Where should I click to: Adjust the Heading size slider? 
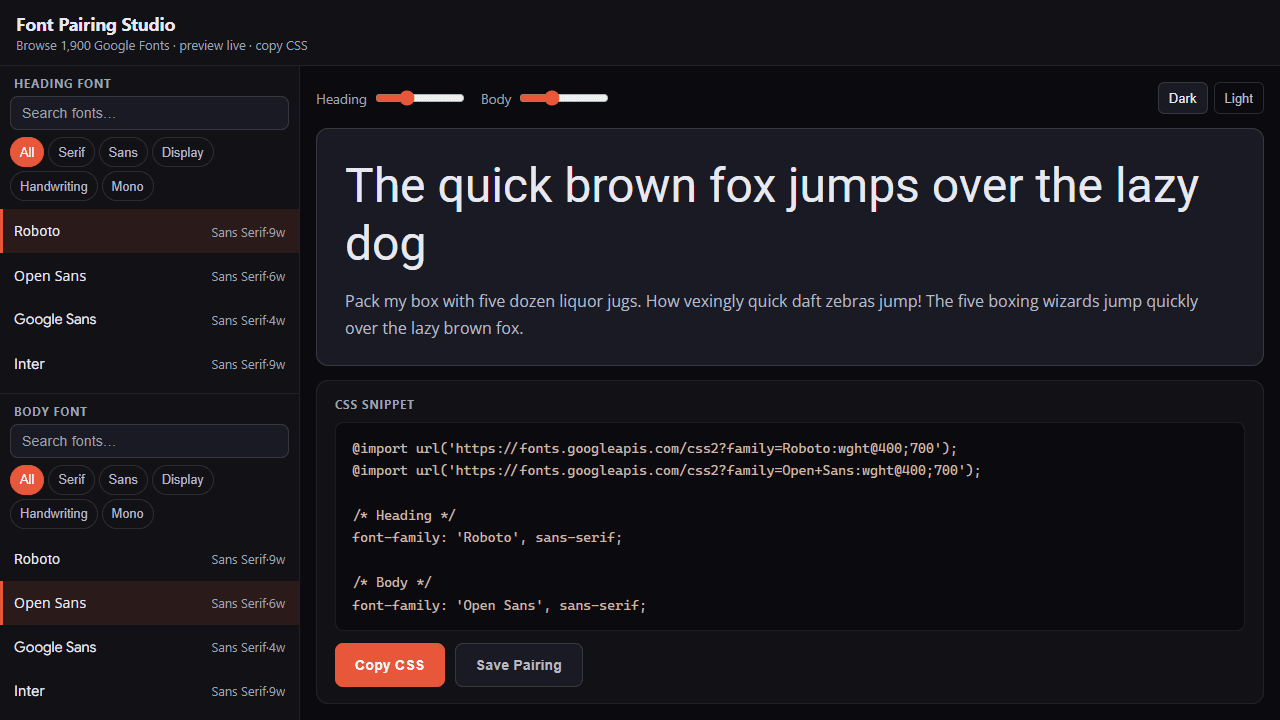[420, 98]
